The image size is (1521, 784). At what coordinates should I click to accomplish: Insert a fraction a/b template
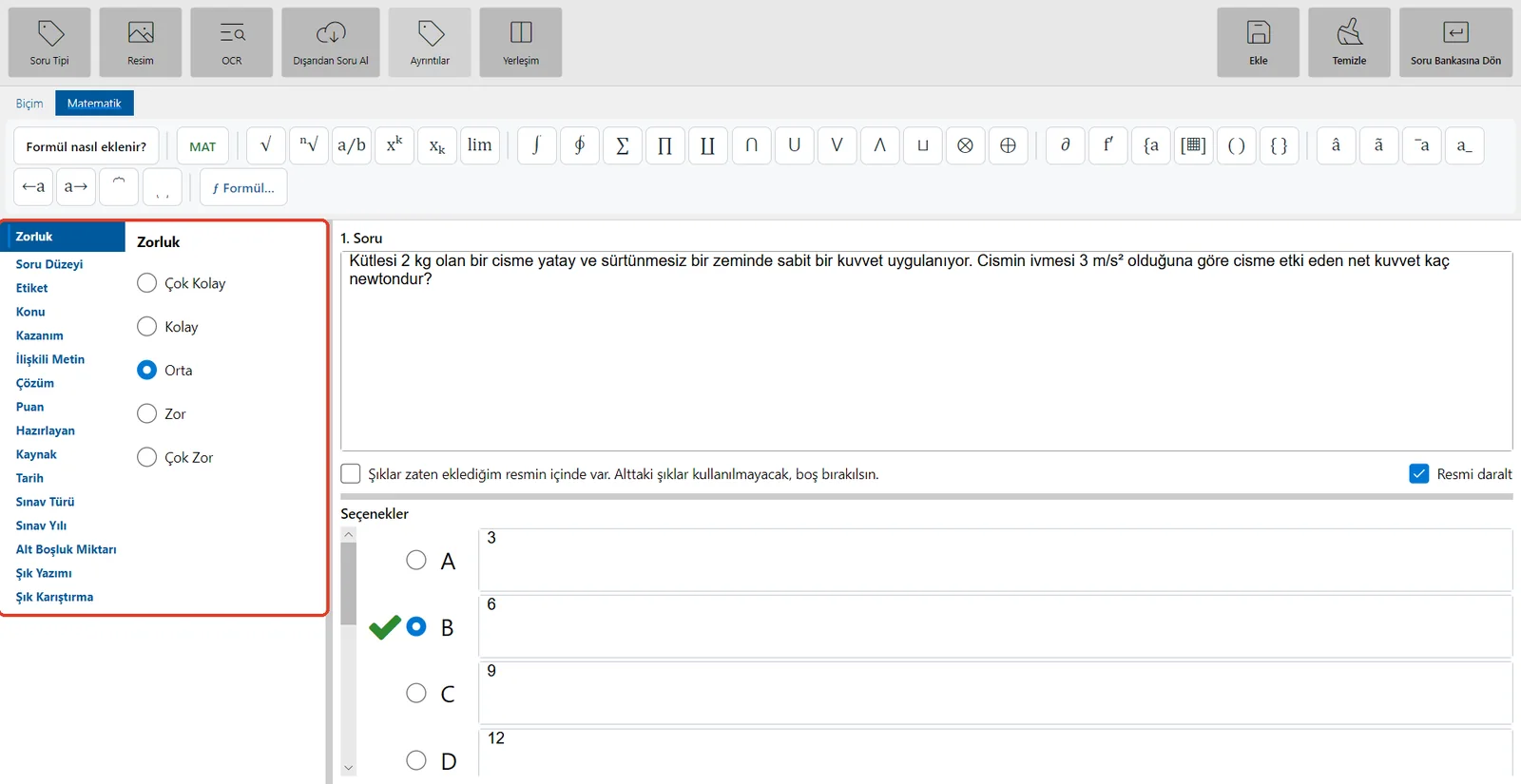(x=352, y=145)
